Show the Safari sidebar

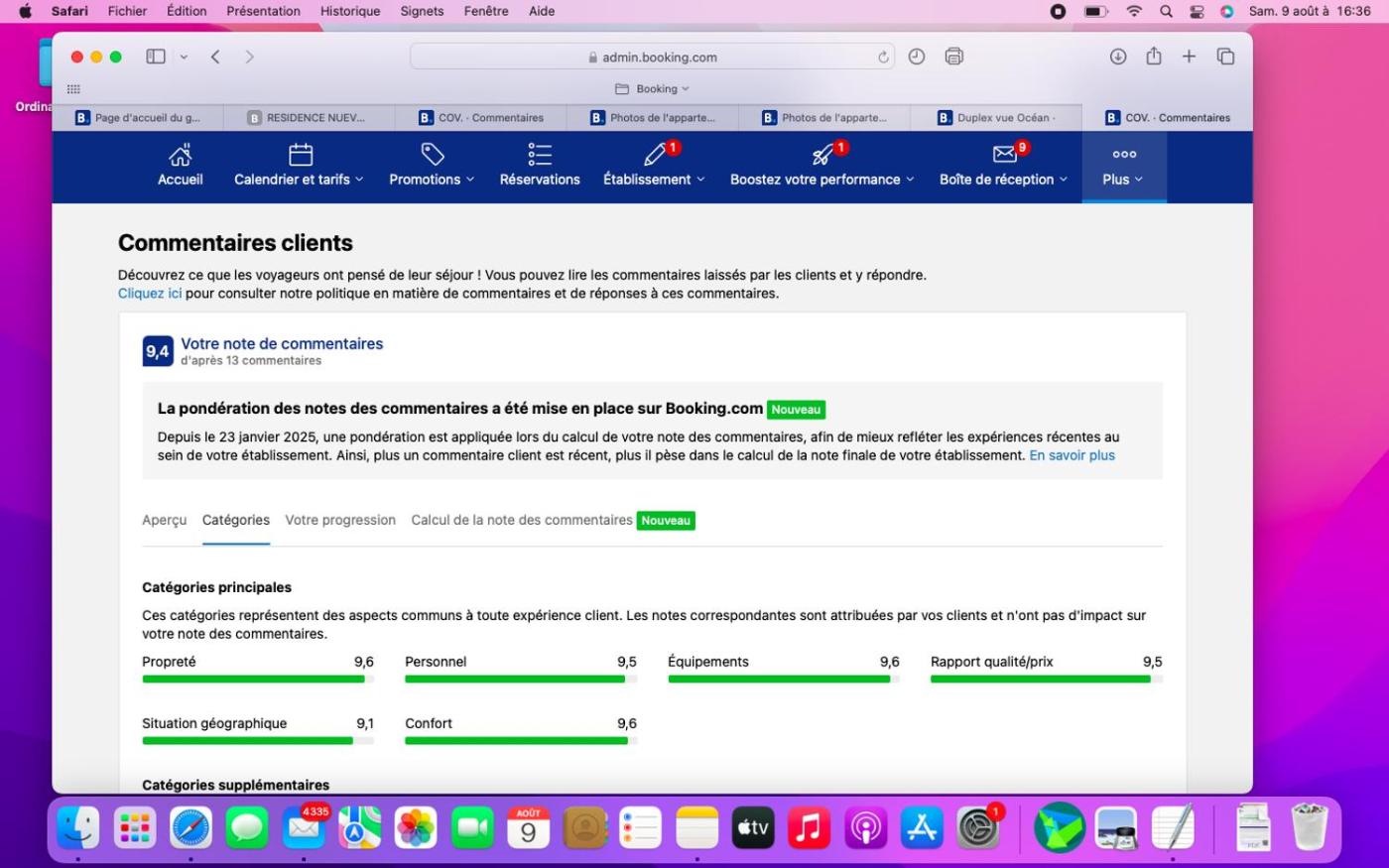pyautogui.click(x=156, y=57)
